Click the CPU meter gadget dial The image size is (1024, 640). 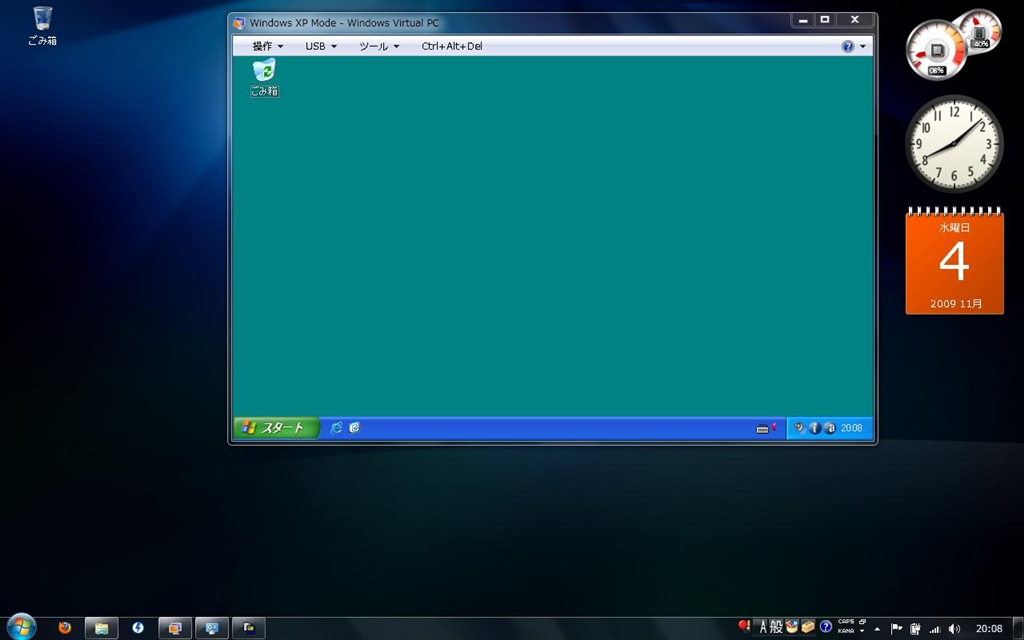point(936,50)
